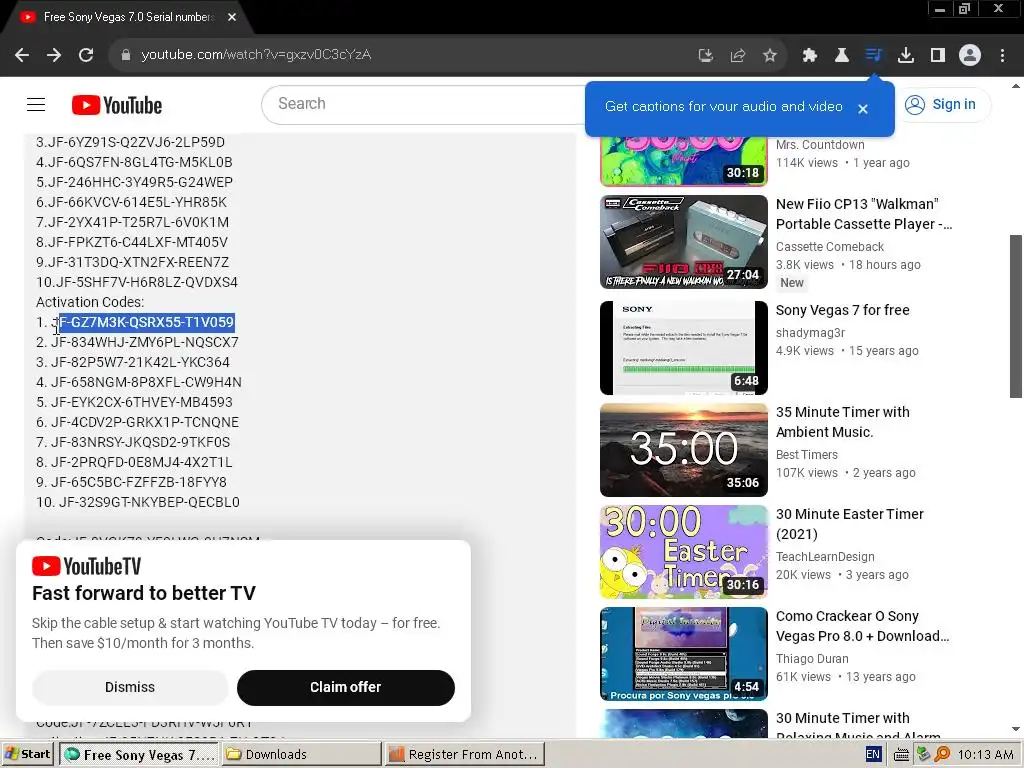This screenshot has width=1024, height=768.
Task: Open New Fiio CP13 Walkman video title
Action: (x=863, y=214)
